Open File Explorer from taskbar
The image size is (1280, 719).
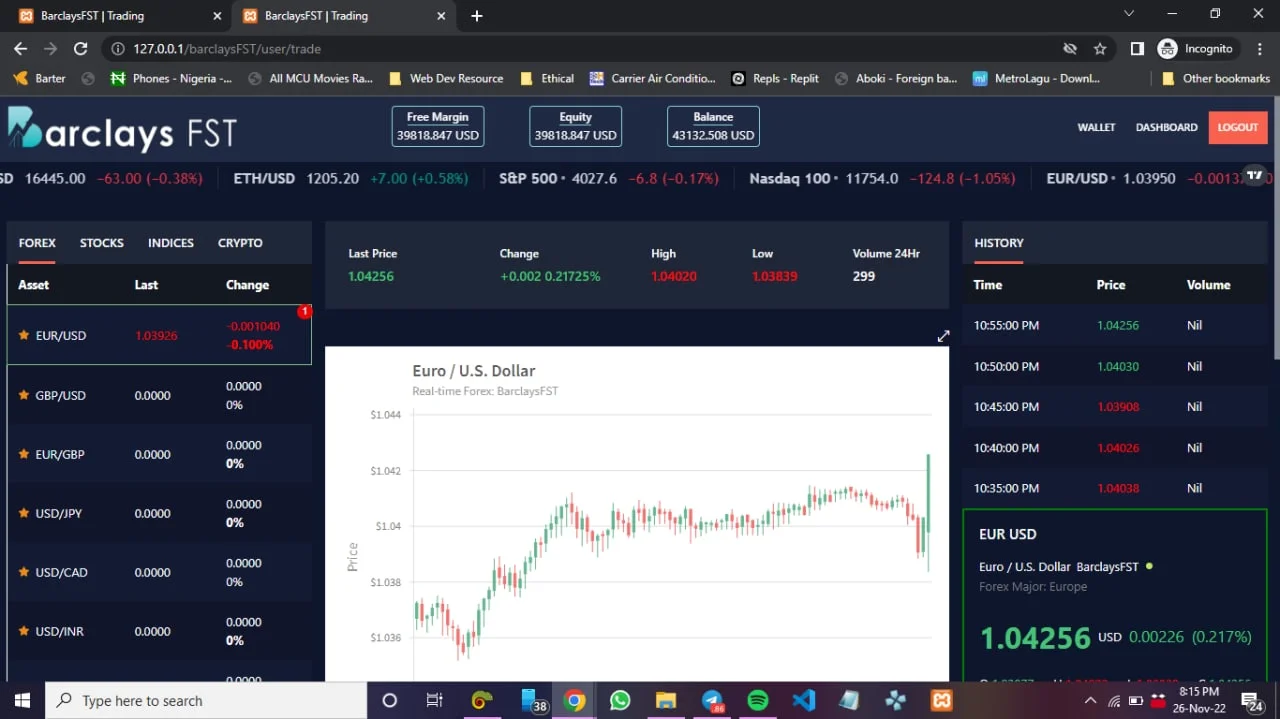pos(666,701)
